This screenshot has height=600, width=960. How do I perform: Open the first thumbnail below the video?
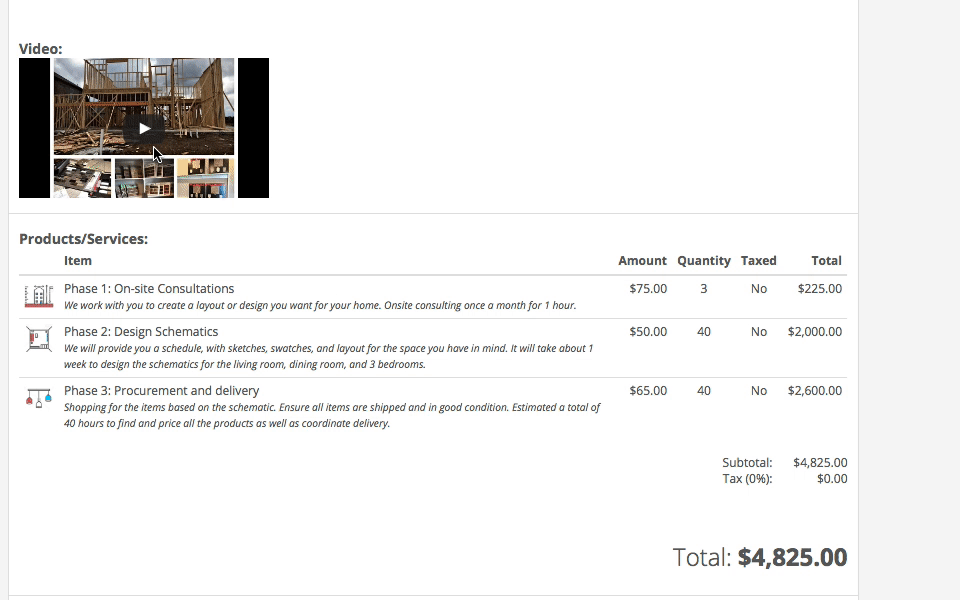pyautogui.click(x=82, y=178)
